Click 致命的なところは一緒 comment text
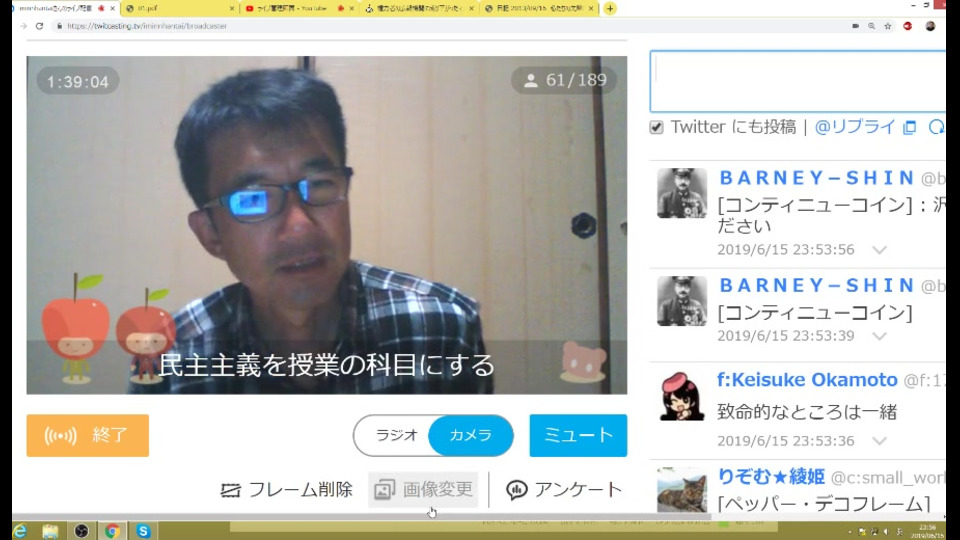This screenshot has width=960, height=540. pos(807,411)
